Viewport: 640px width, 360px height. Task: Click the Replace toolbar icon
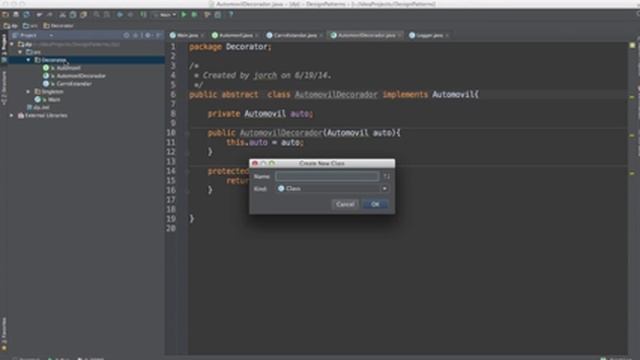point(107,15)
